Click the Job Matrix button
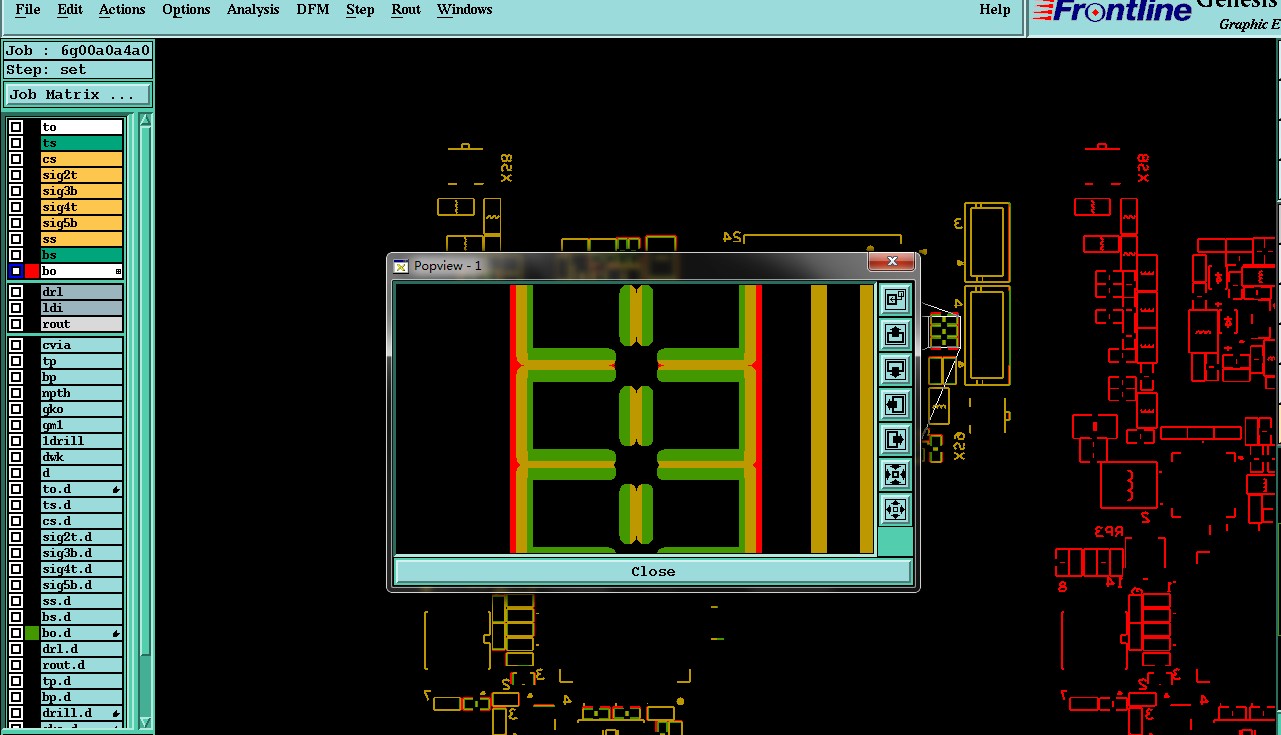This screenshot has height=735, width=1281. [78, 95]
